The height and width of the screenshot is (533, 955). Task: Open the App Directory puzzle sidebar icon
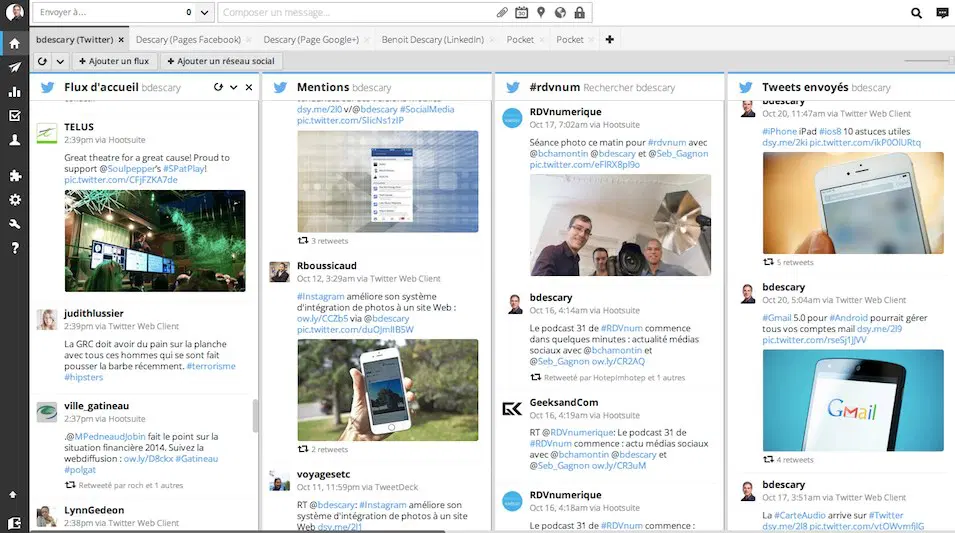tap(15, 175)
